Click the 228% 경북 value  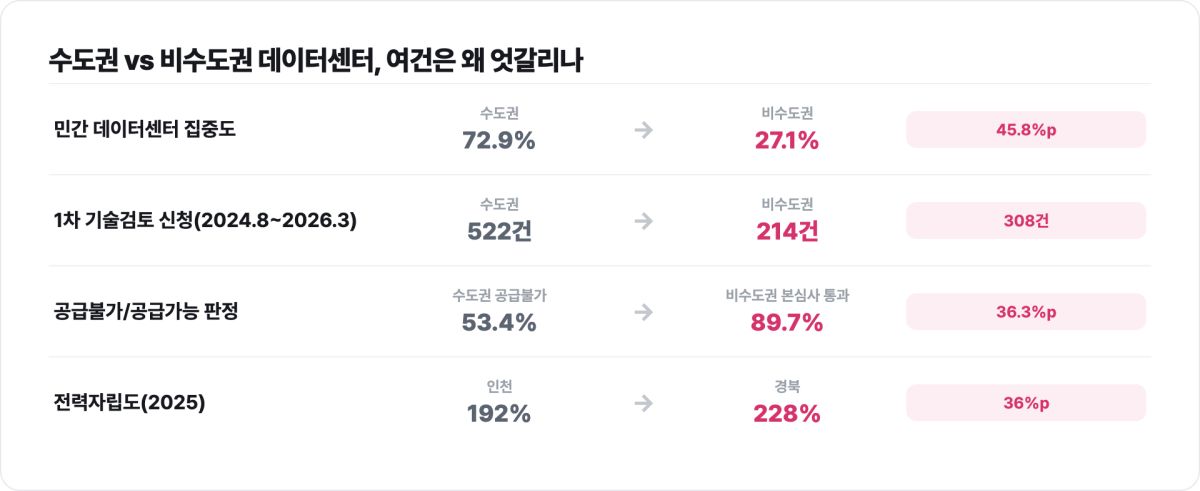point(787,414)
